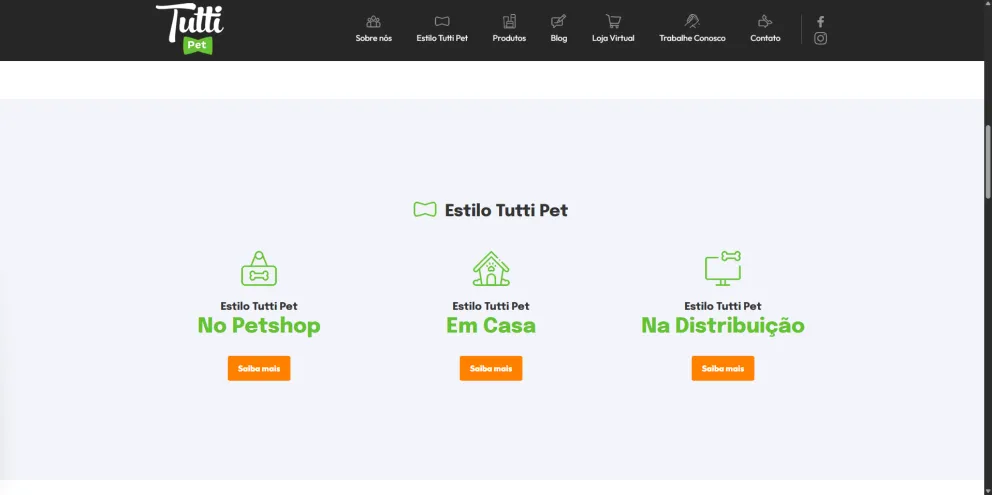Viewport: 992px width, 495px height.
Task: Click Estilo Tutti Pet label above Na Distribuição
Action: click(x=723, y=306)
